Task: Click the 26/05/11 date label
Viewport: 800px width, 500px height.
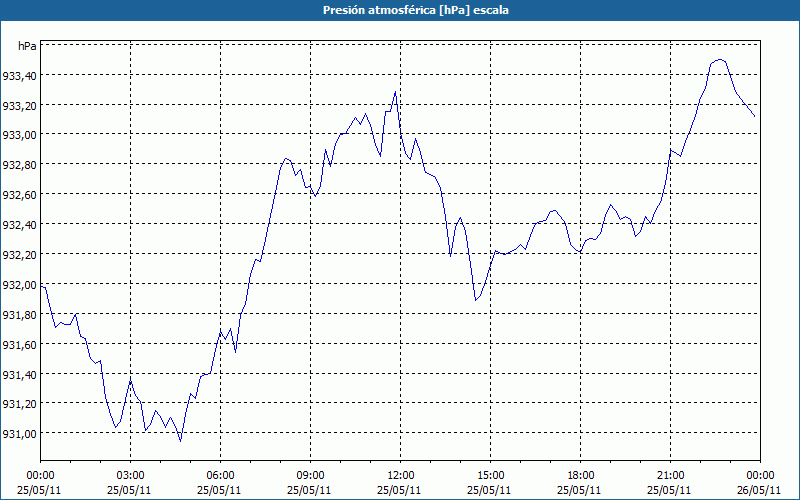Action: pos(760,490)
